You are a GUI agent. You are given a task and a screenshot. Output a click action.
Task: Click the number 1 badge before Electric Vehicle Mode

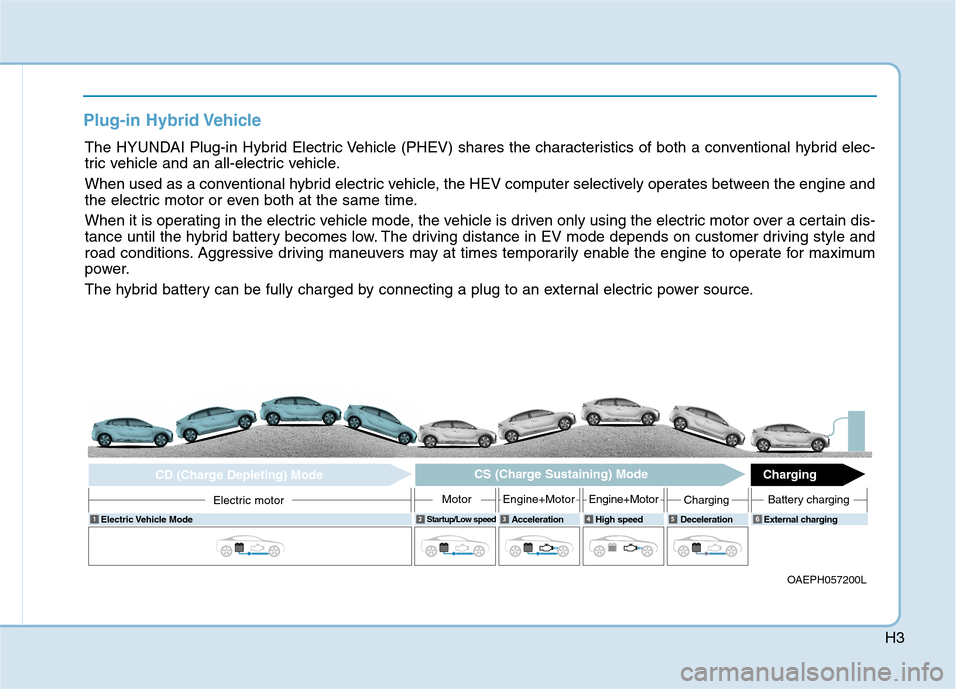click(x=94, y=519)
